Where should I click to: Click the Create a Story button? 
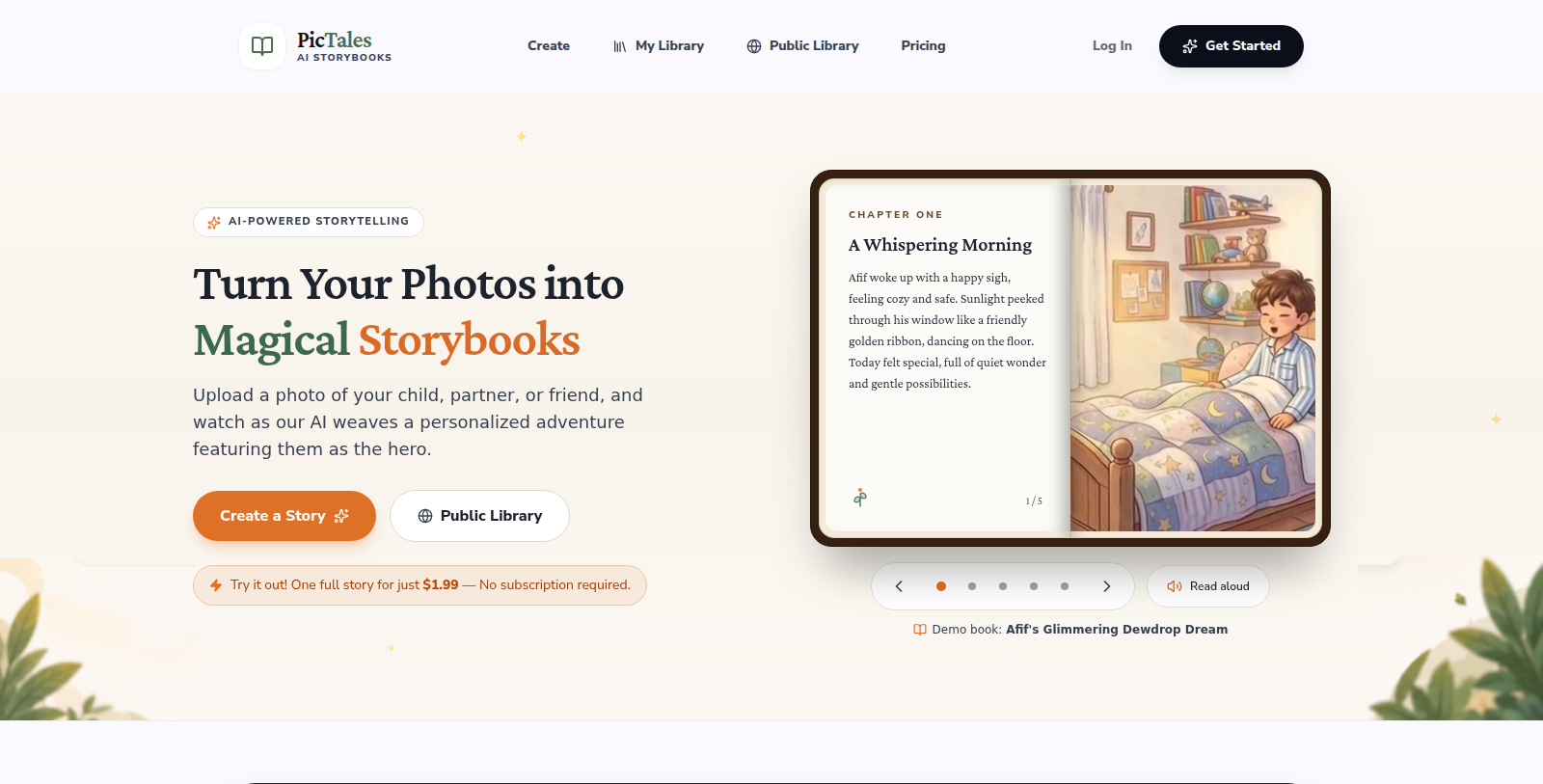(284, 516)
